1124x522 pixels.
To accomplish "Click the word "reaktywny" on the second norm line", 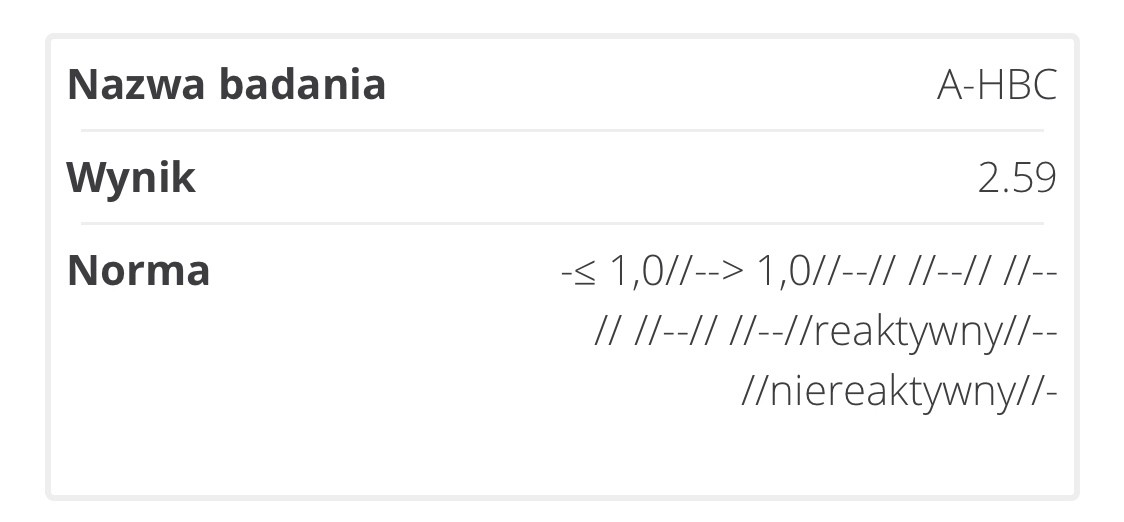I will pos(908,332).
